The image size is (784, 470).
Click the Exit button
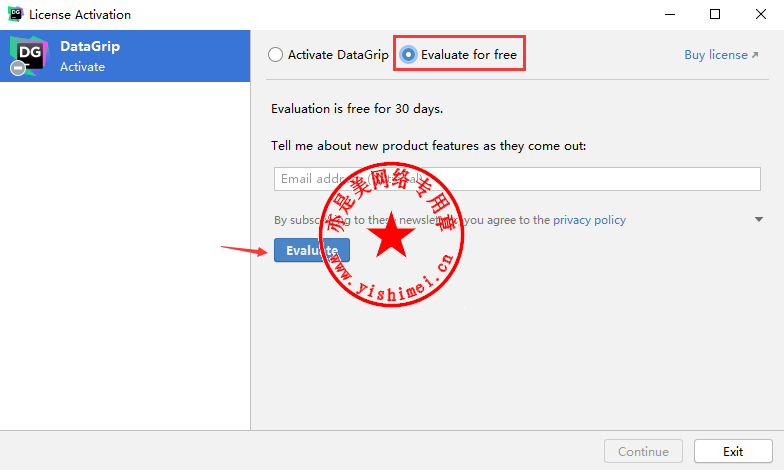(733, 452)
